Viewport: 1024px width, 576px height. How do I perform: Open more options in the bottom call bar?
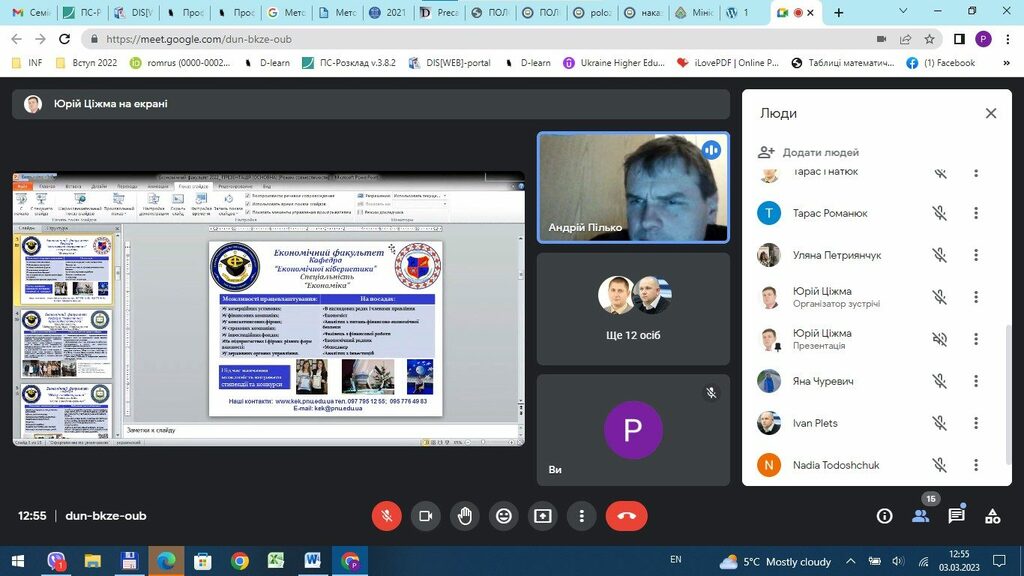pos(581,516)
